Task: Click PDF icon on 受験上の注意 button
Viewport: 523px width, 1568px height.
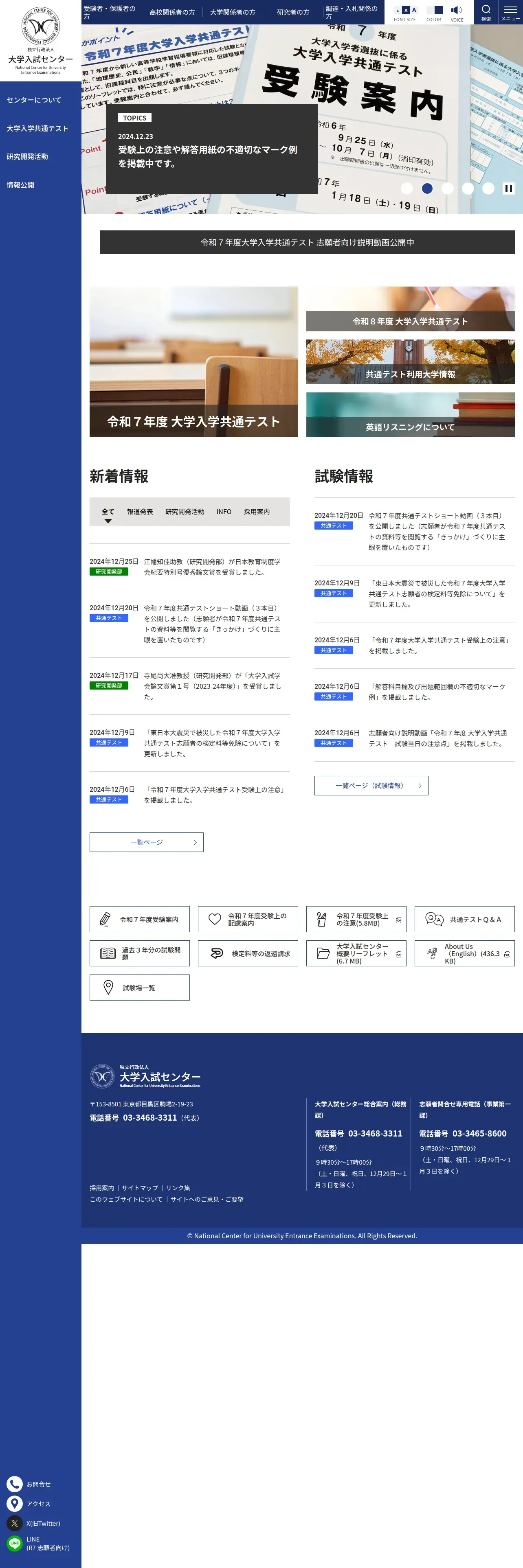Action: click(398, 920)
